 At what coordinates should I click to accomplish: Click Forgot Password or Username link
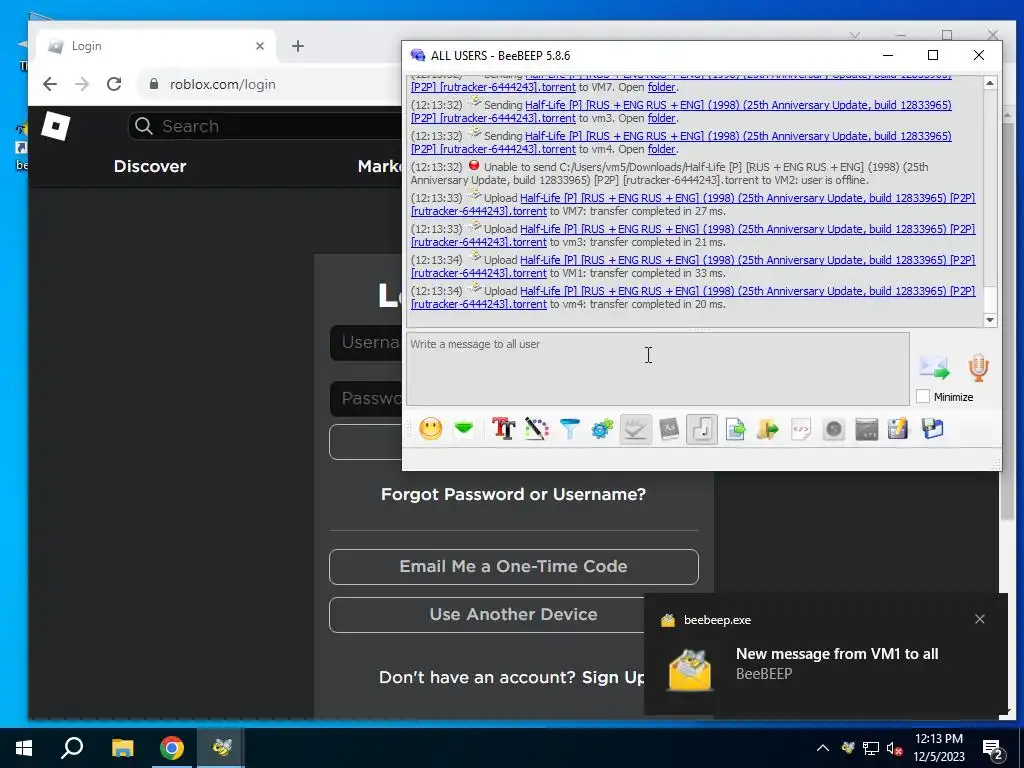[513, 494]
